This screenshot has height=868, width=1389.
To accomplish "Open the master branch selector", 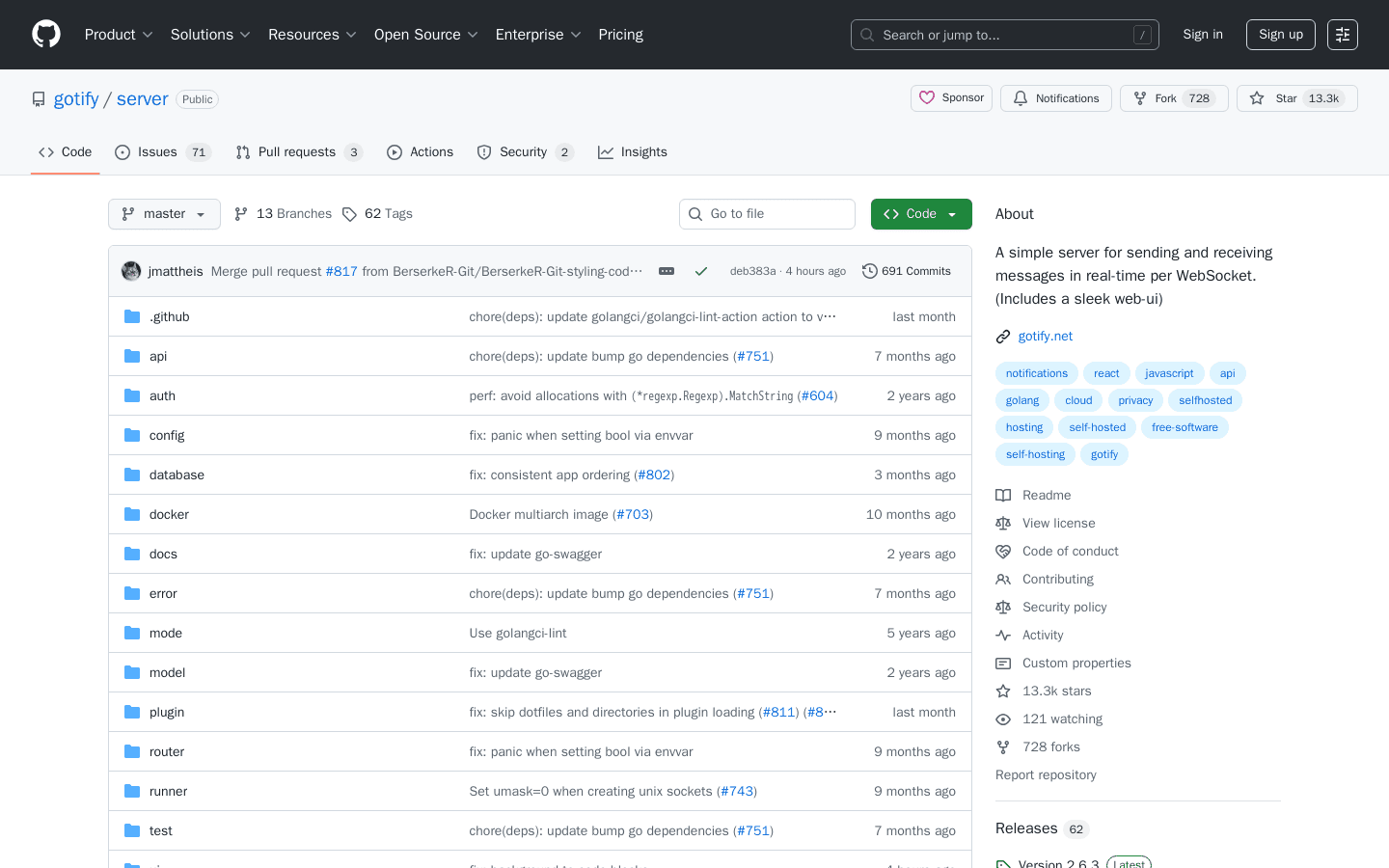I will (x=164, y=213).
